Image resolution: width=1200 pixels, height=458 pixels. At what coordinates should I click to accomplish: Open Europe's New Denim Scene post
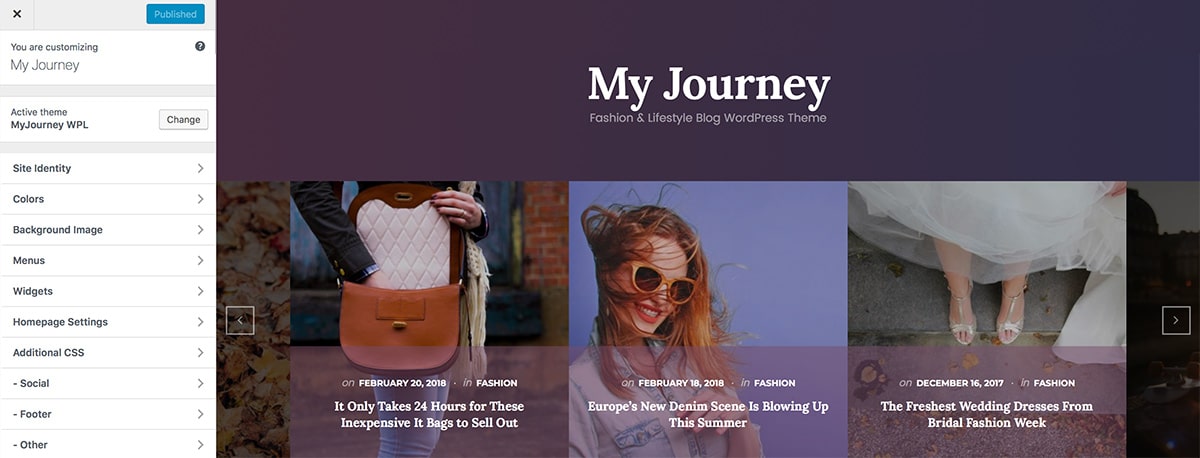coord(708,414)
